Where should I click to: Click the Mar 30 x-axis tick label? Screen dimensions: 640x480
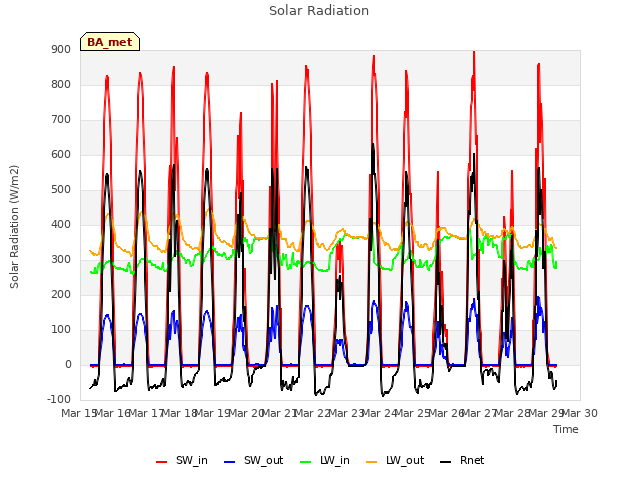click(580, 413)
